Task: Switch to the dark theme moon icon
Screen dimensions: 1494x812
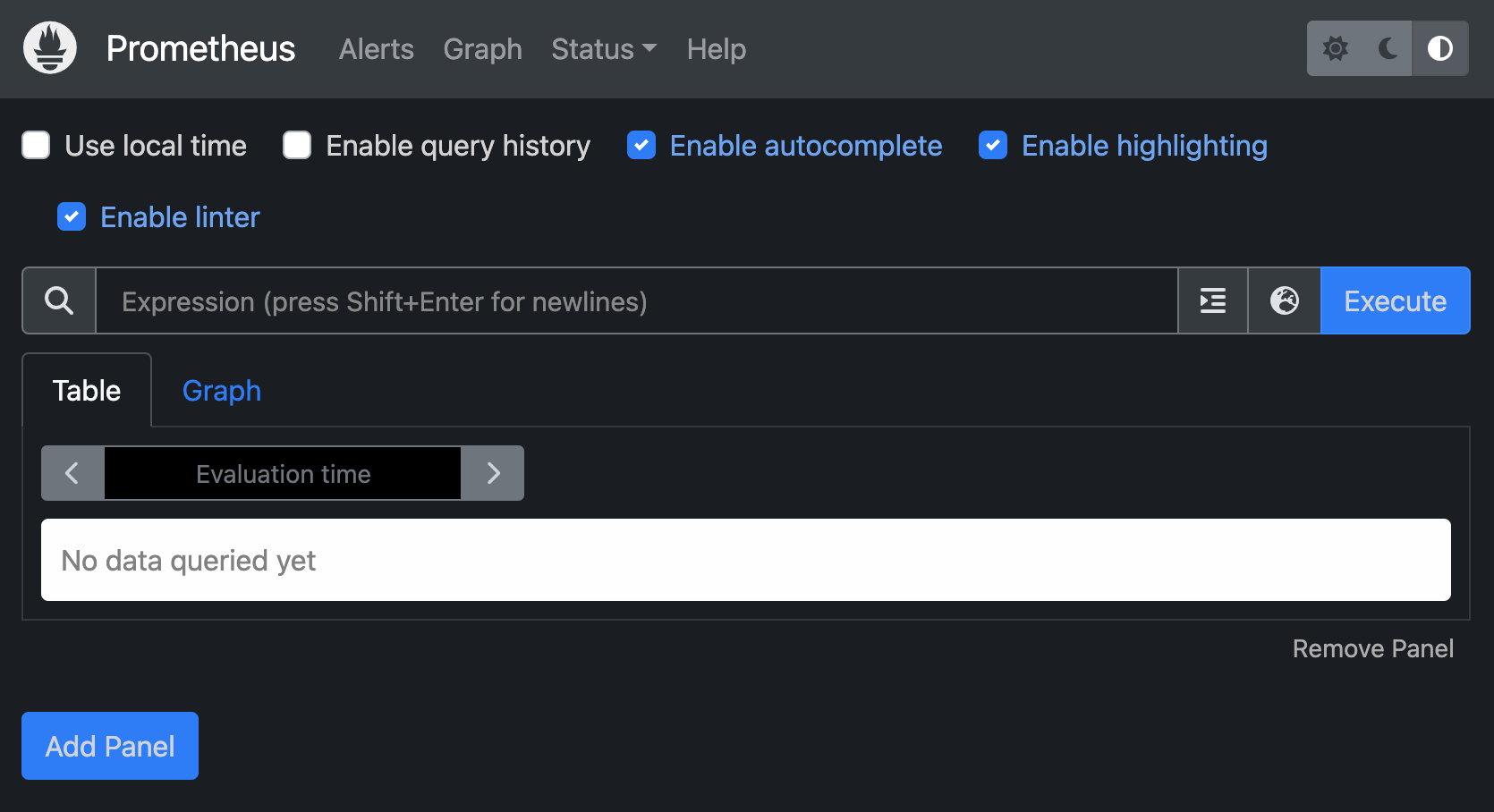Action: (x=1388, y=48)
